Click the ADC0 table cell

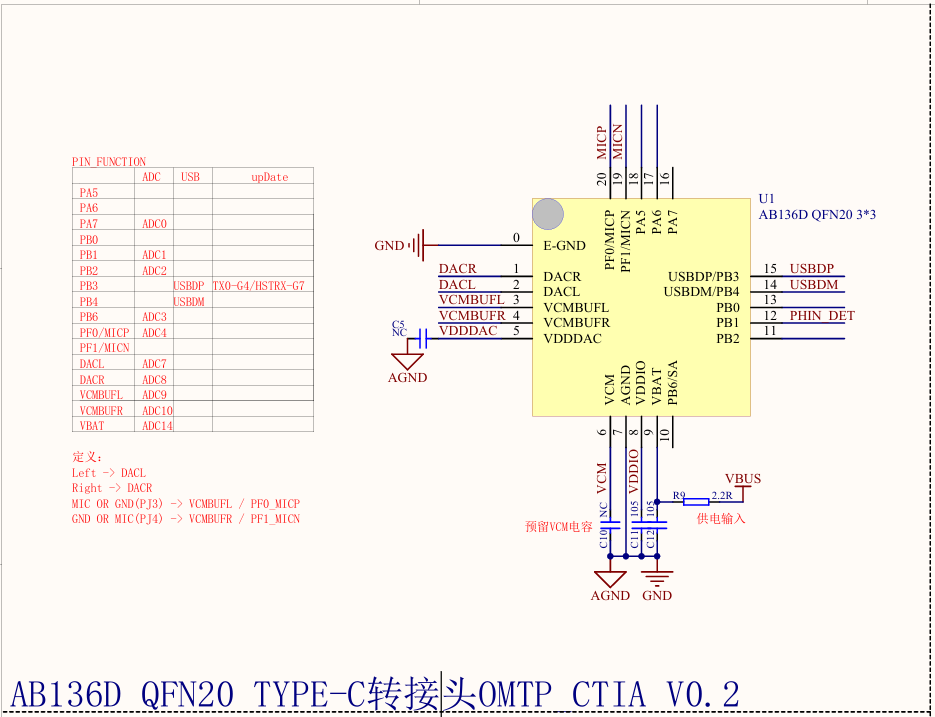click(154, 224)
